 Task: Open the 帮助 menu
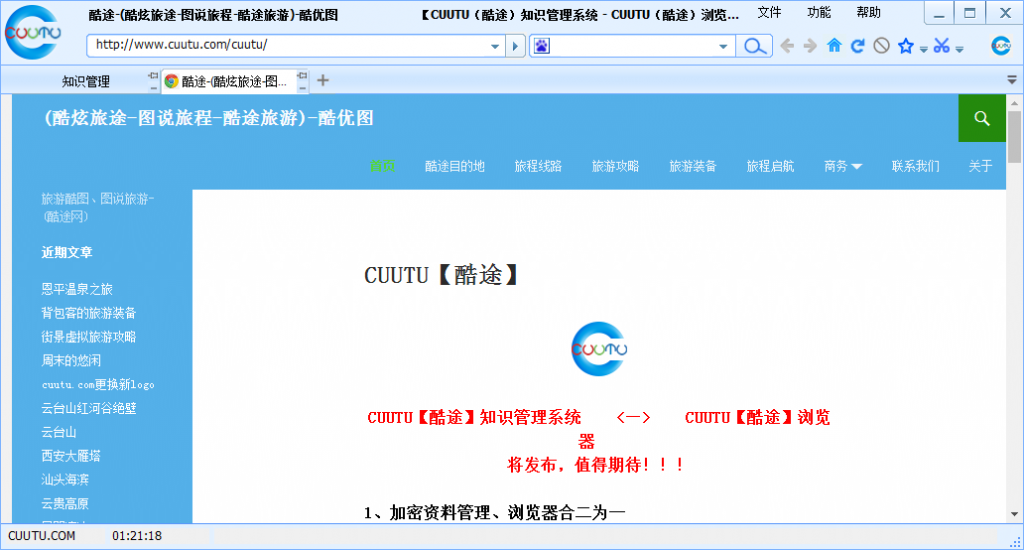tap(869, 12)
